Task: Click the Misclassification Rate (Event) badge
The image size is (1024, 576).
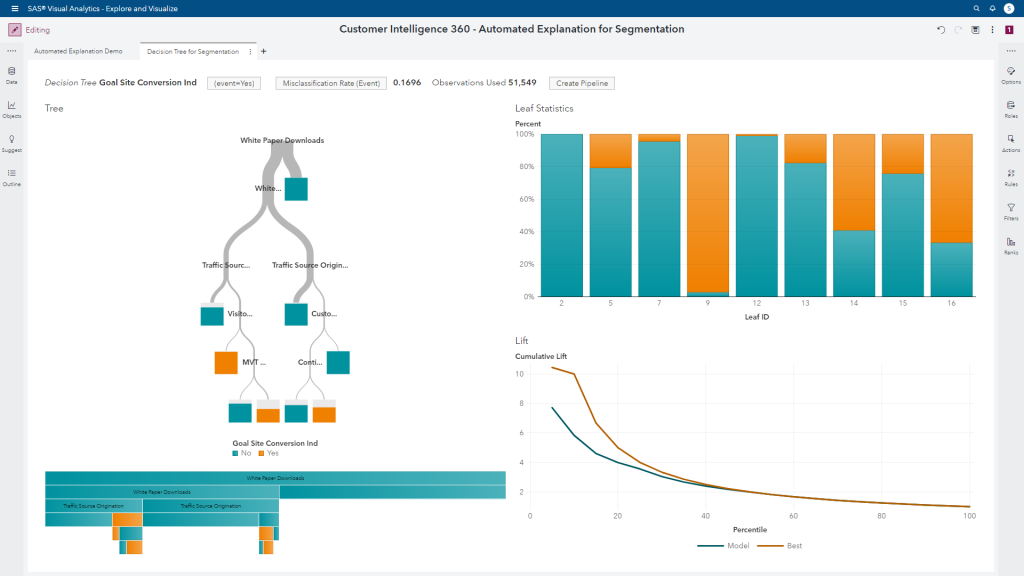Action: [x=330, y=83]
